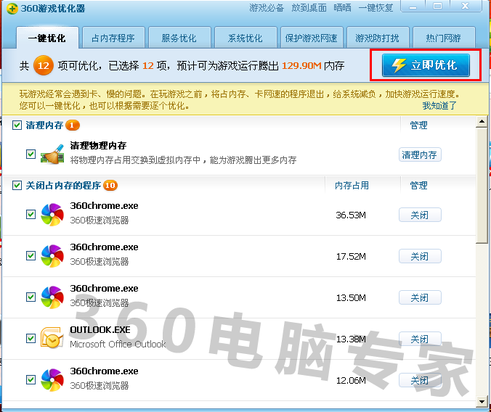Click the 内存占用 column header
Image resolution: width=491 pixels, height=412 pixels.
pyautogui.click(x=352, y=185)
